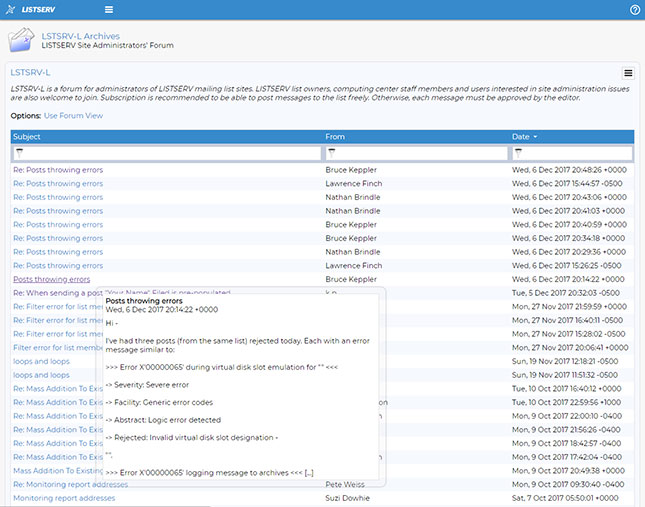Image resolution: width=645 pixels, height=507 pixels.
Task: Click the Date filter funnel icon
Action: 518,153
